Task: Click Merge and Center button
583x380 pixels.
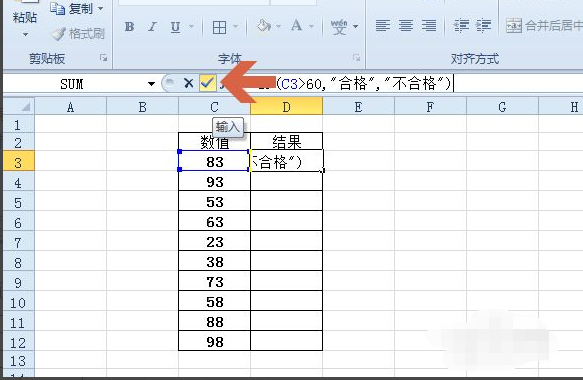Action: point(544,26)
